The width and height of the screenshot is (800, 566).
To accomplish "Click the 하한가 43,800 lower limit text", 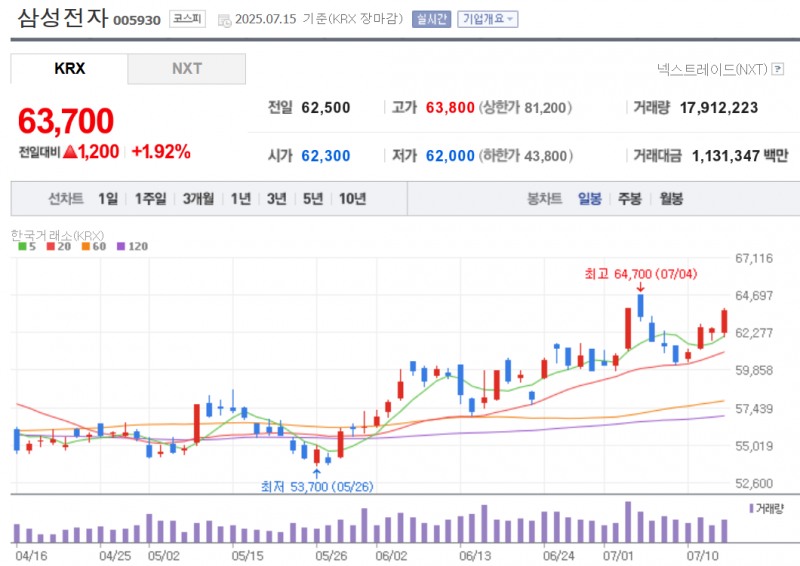I will click(x=526, y=156).
